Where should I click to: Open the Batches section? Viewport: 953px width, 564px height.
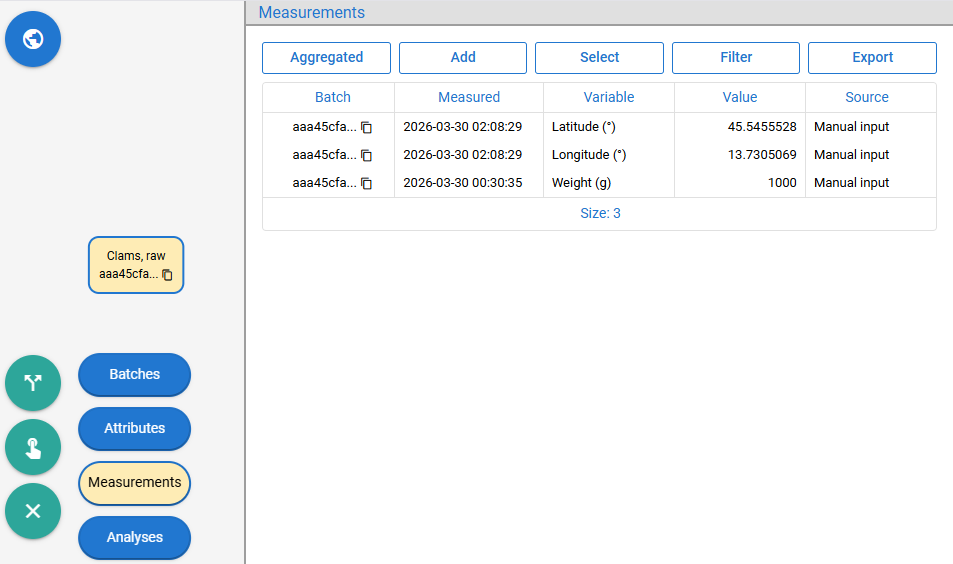tap(134, 374)
